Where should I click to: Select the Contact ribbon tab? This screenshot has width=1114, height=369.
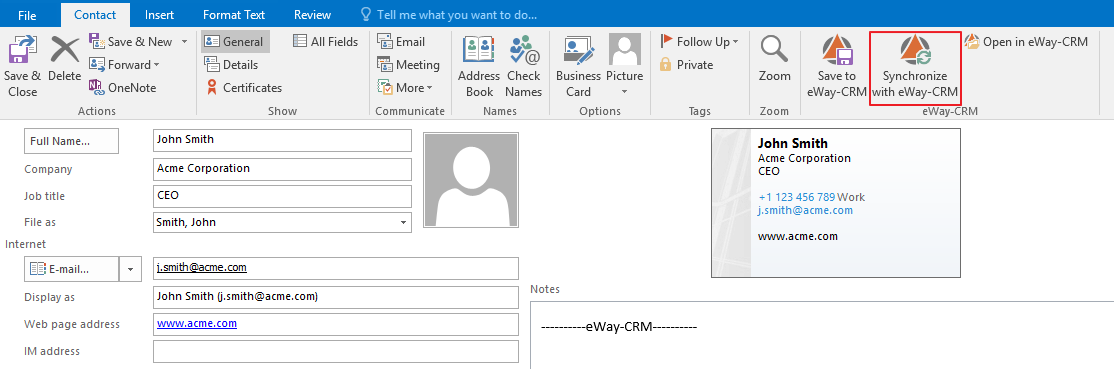tap(95, 14)
